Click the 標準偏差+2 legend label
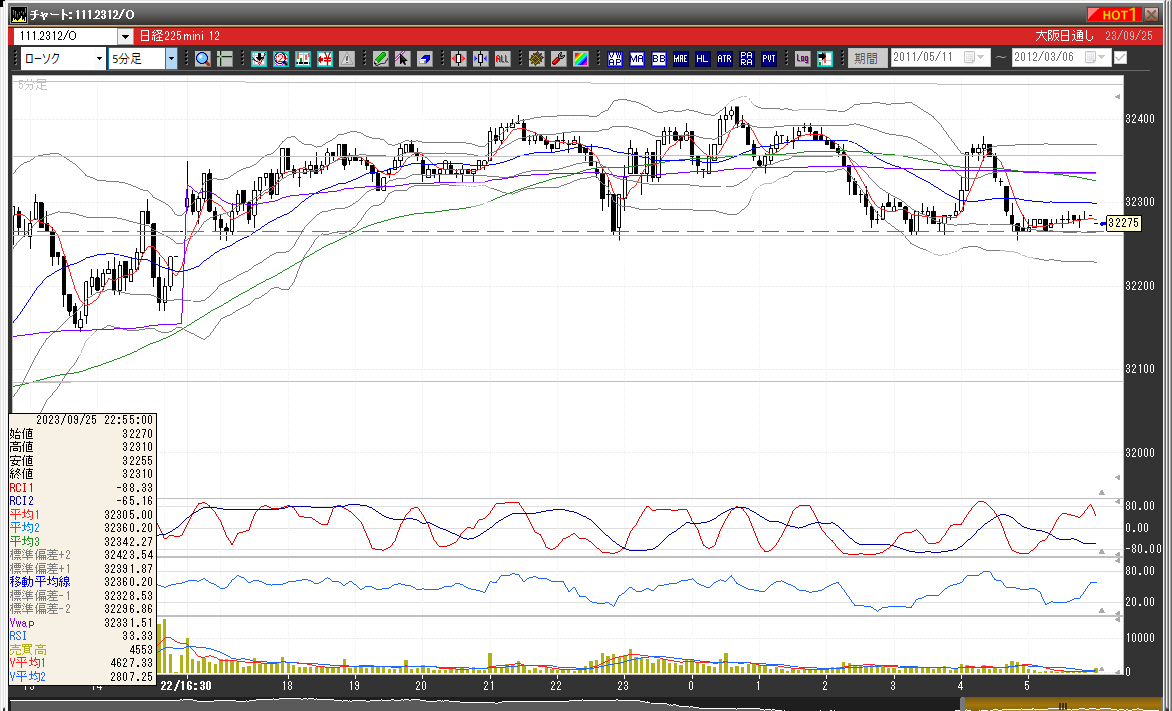This screenshot has height=711, width=1172. pyautogui.click(x=40, y=555)
